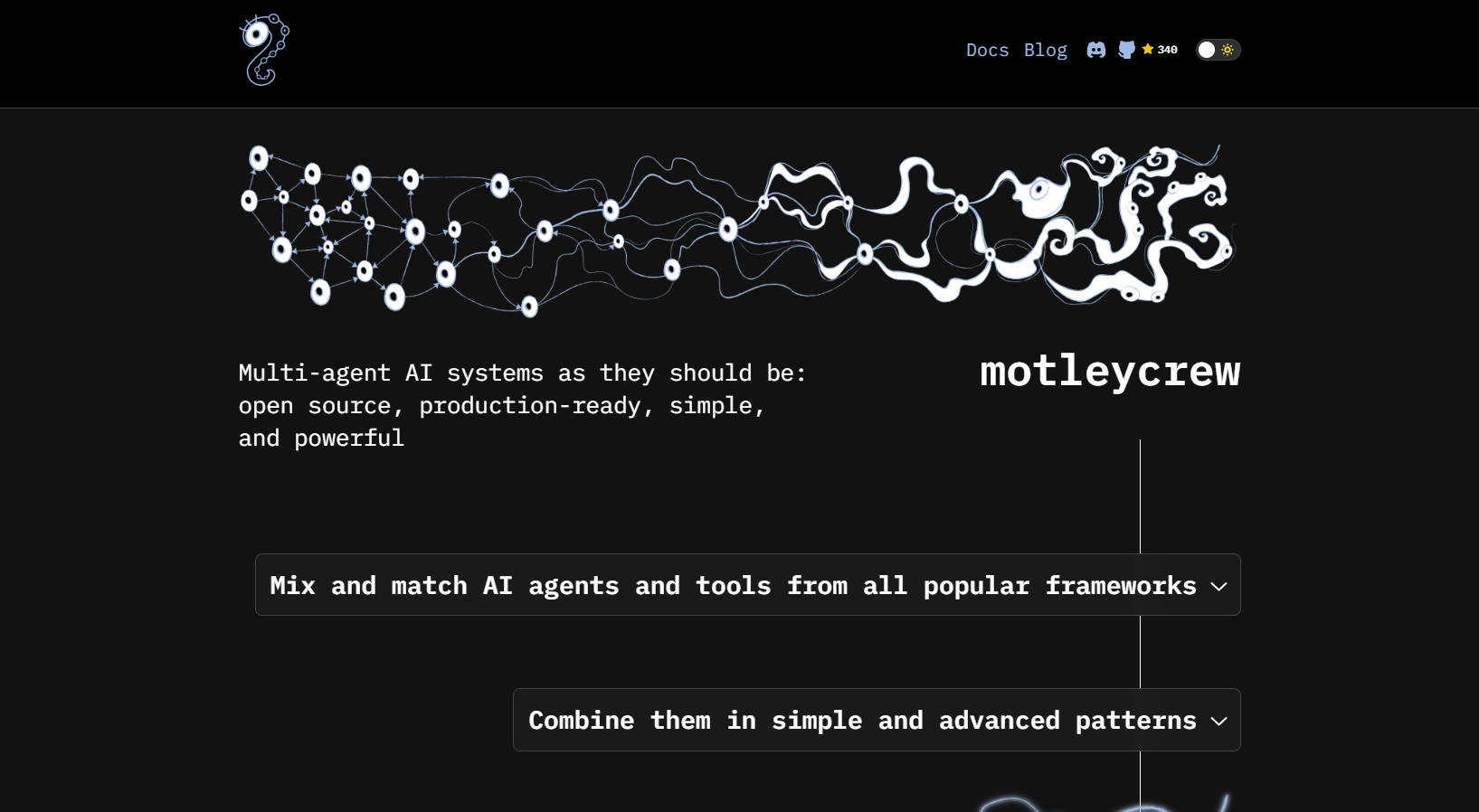This screenshot has width=1479, height=812.
Task: Click the motleycrew octopus logo
Action: pyautogui.click(x=264, y=50)
